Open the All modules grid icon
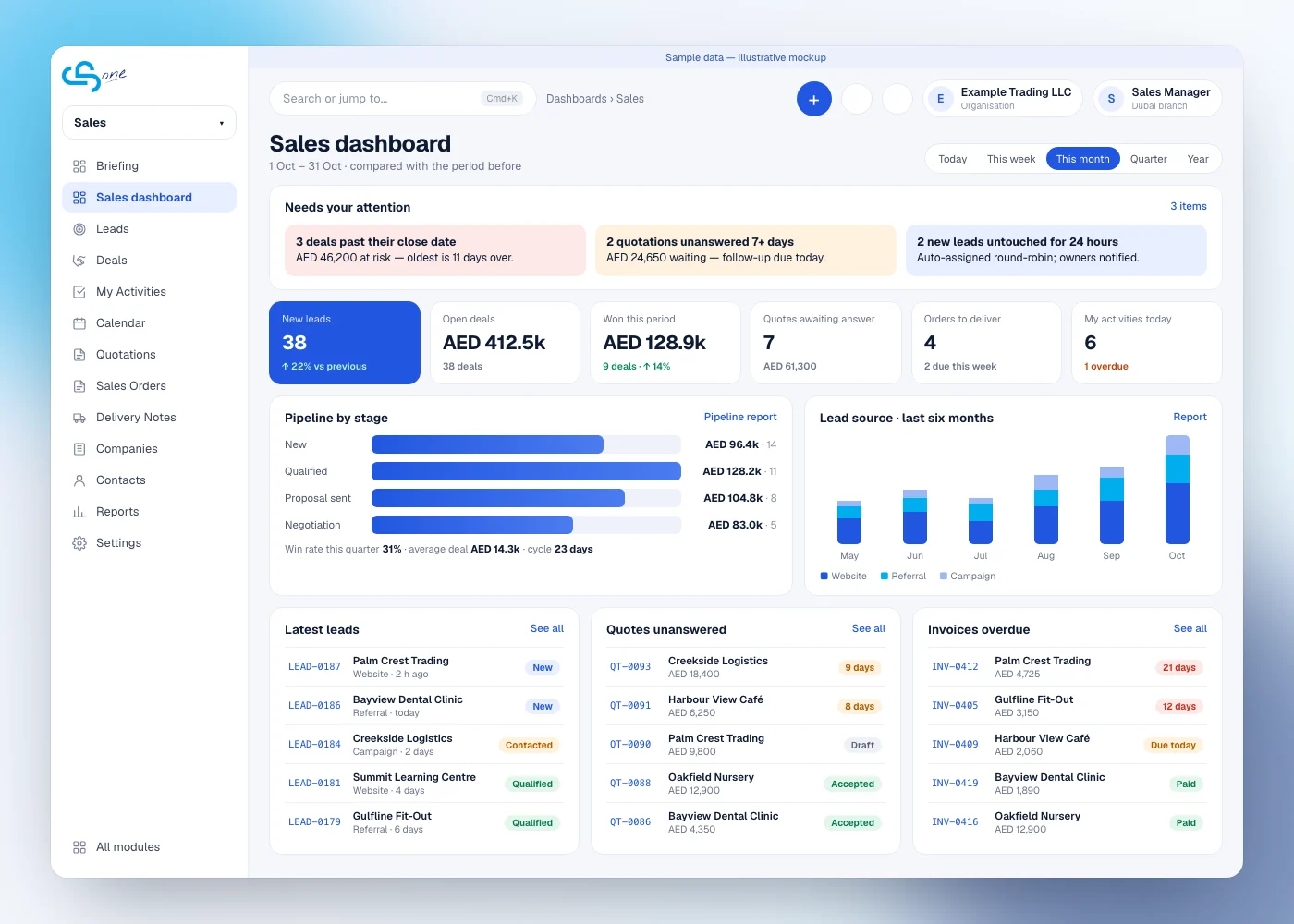The image size is (1294, 924). click(x=79, y=847)
